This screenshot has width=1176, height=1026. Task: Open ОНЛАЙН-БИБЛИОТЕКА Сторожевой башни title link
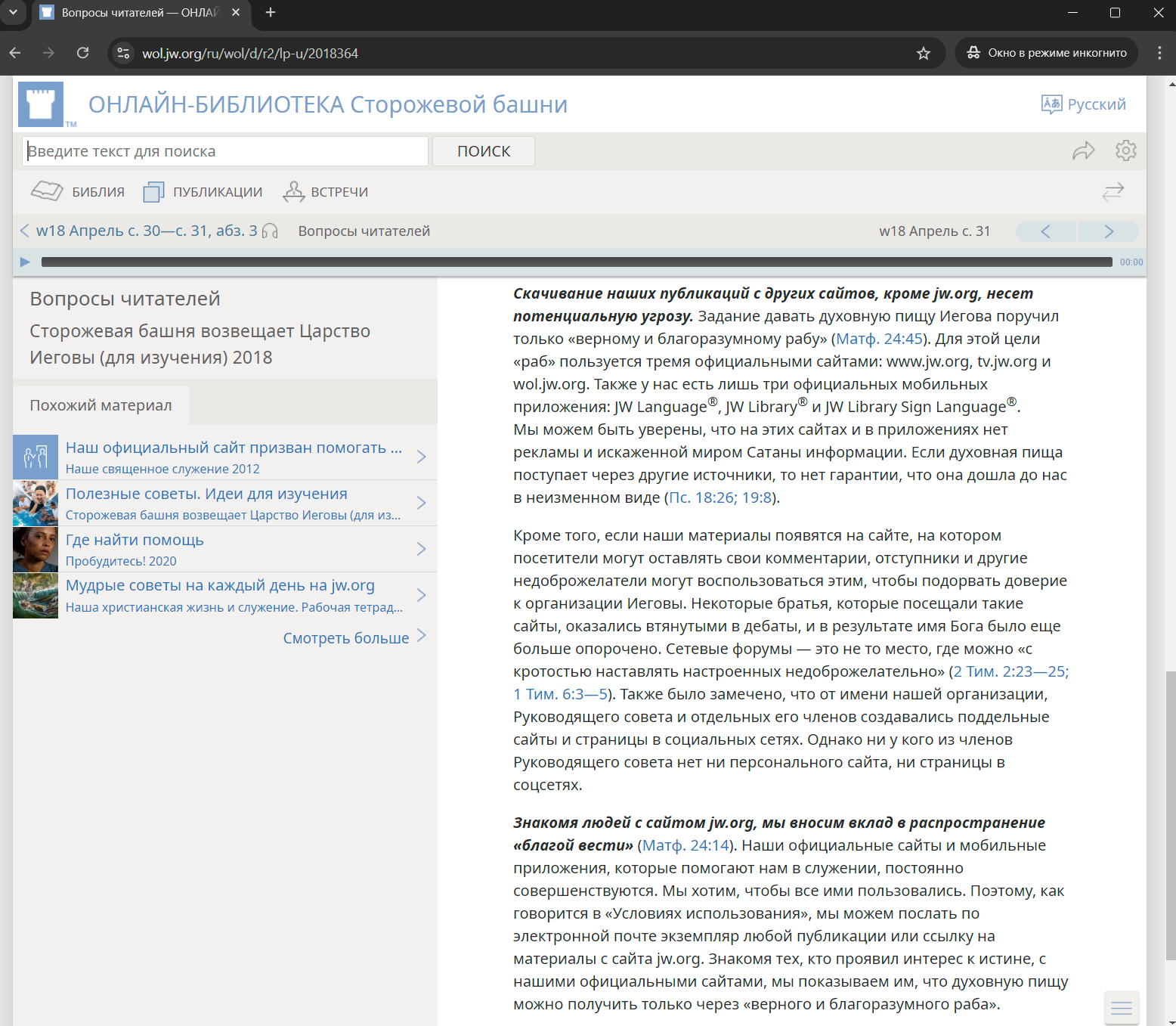pos(328,104)
